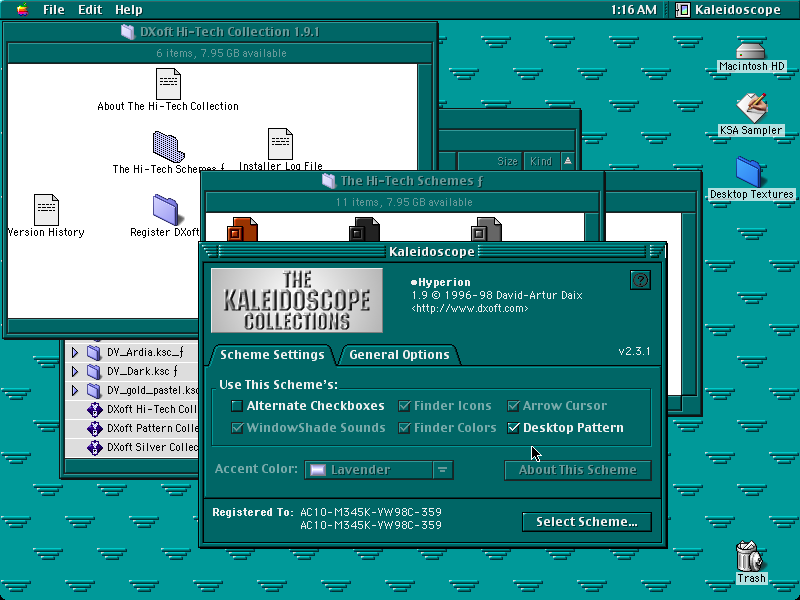This screenshot has height=600, width=800.
Task: Select the DXoft Silver Collection installer icon
Action: tap(94, 447)
